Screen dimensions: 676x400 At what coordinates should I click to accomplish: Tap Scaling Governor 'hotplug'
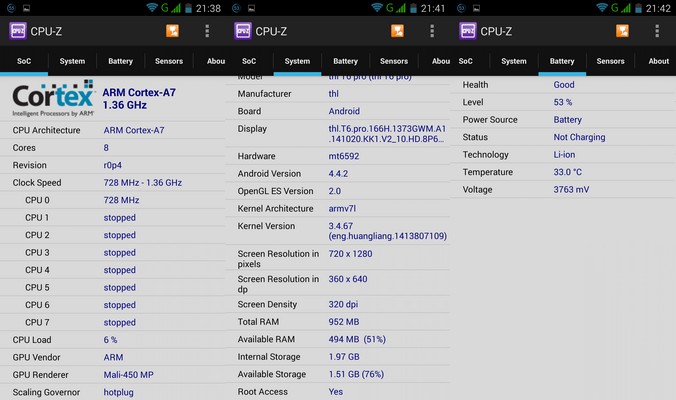tap(119, 392)
